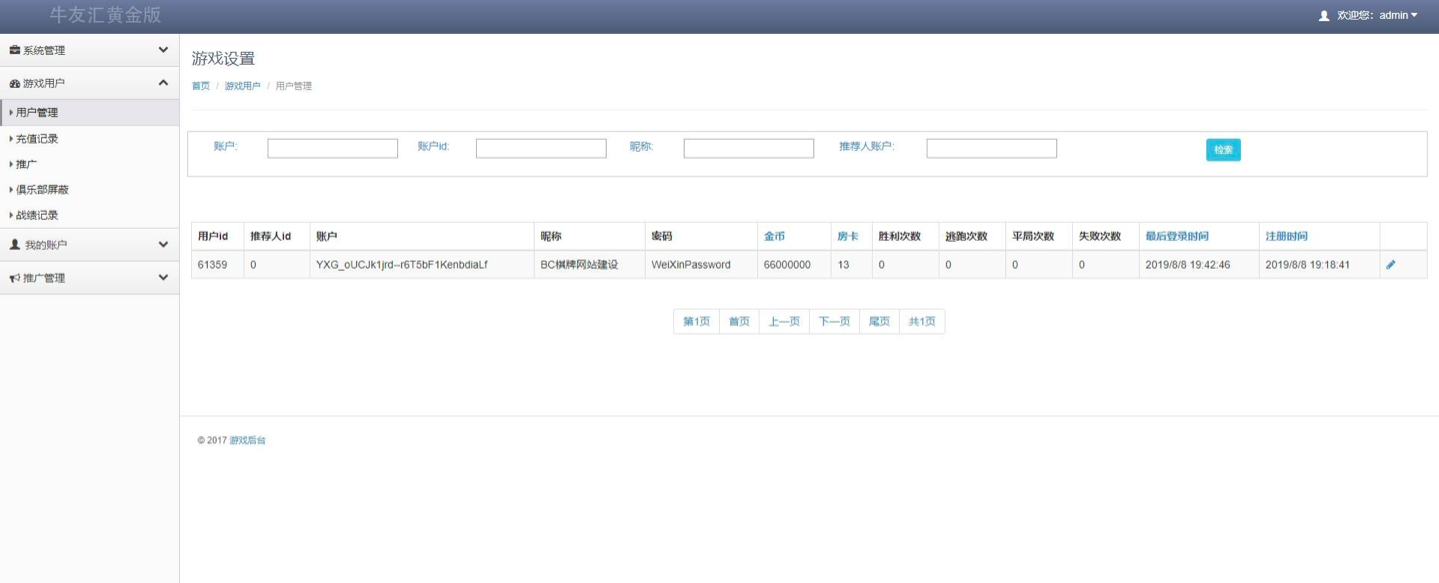The height and width of the screenshot is (583, 1439).
Task: Collapse the 游戏用户 menu chevron
Action: pyautogui.click(x=163, y=84)
